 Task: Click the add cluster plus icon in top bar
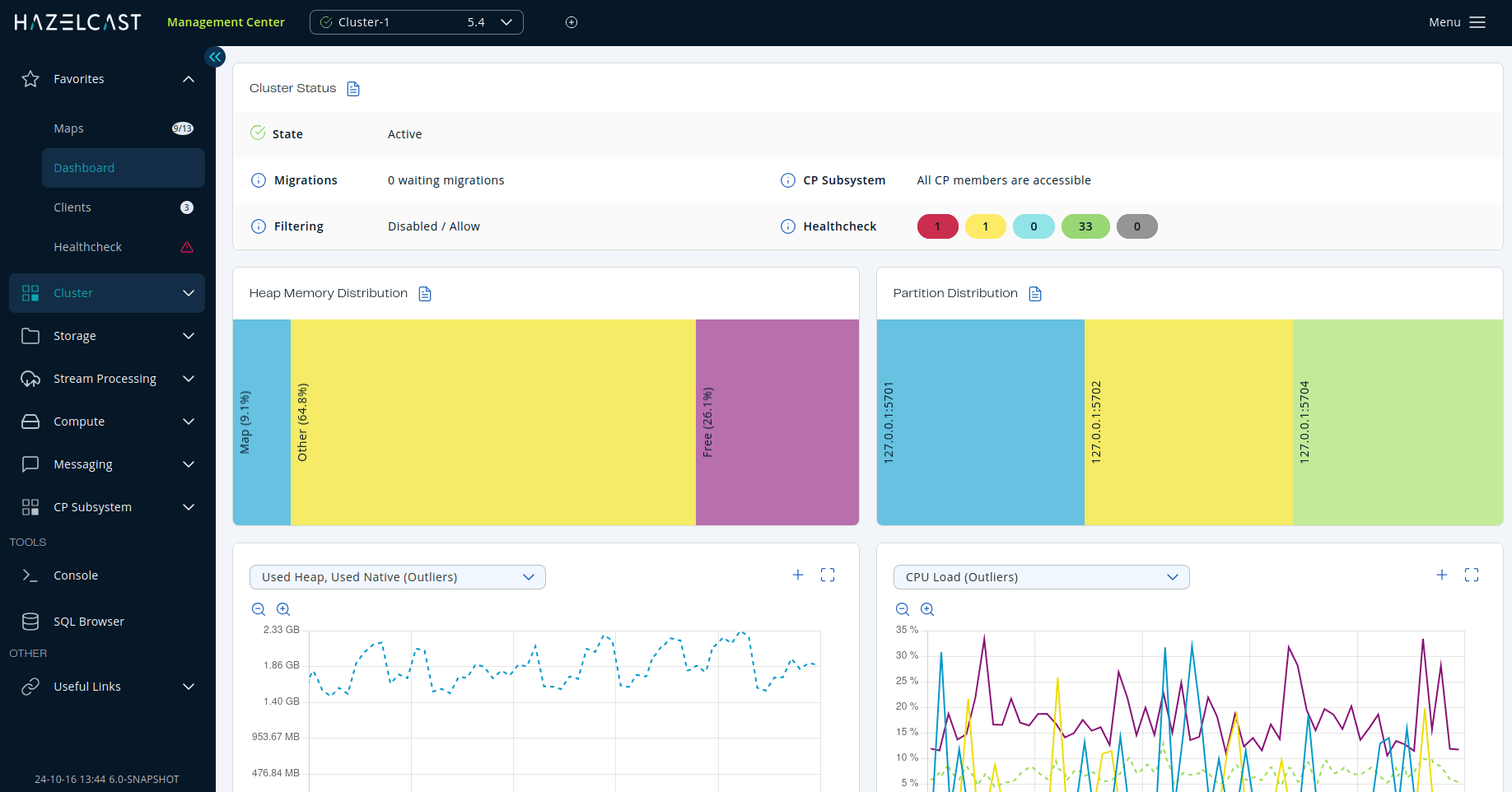572,22
